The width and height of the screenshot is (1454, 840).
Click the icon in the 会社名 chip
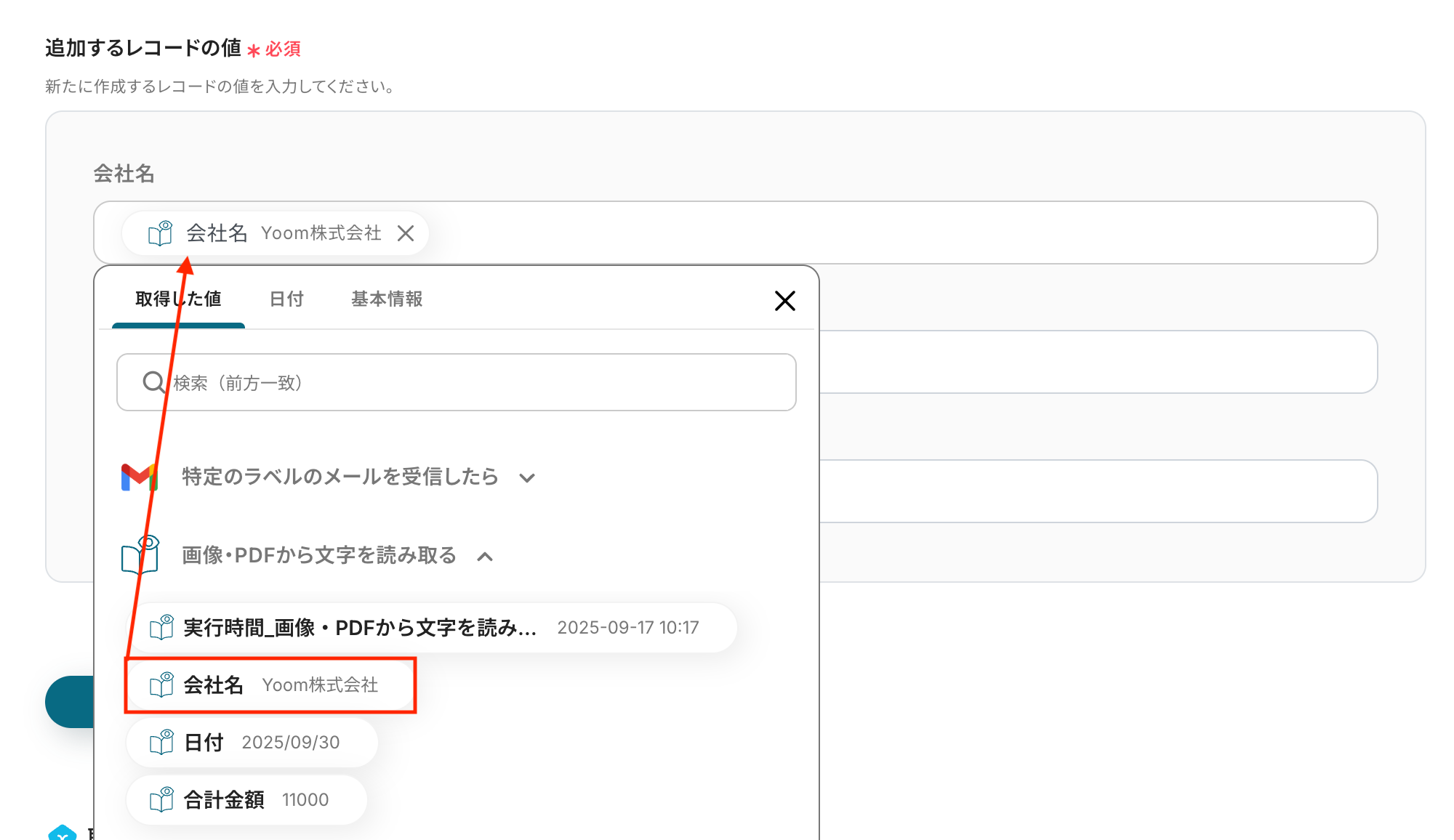click(x=160, y=233)
